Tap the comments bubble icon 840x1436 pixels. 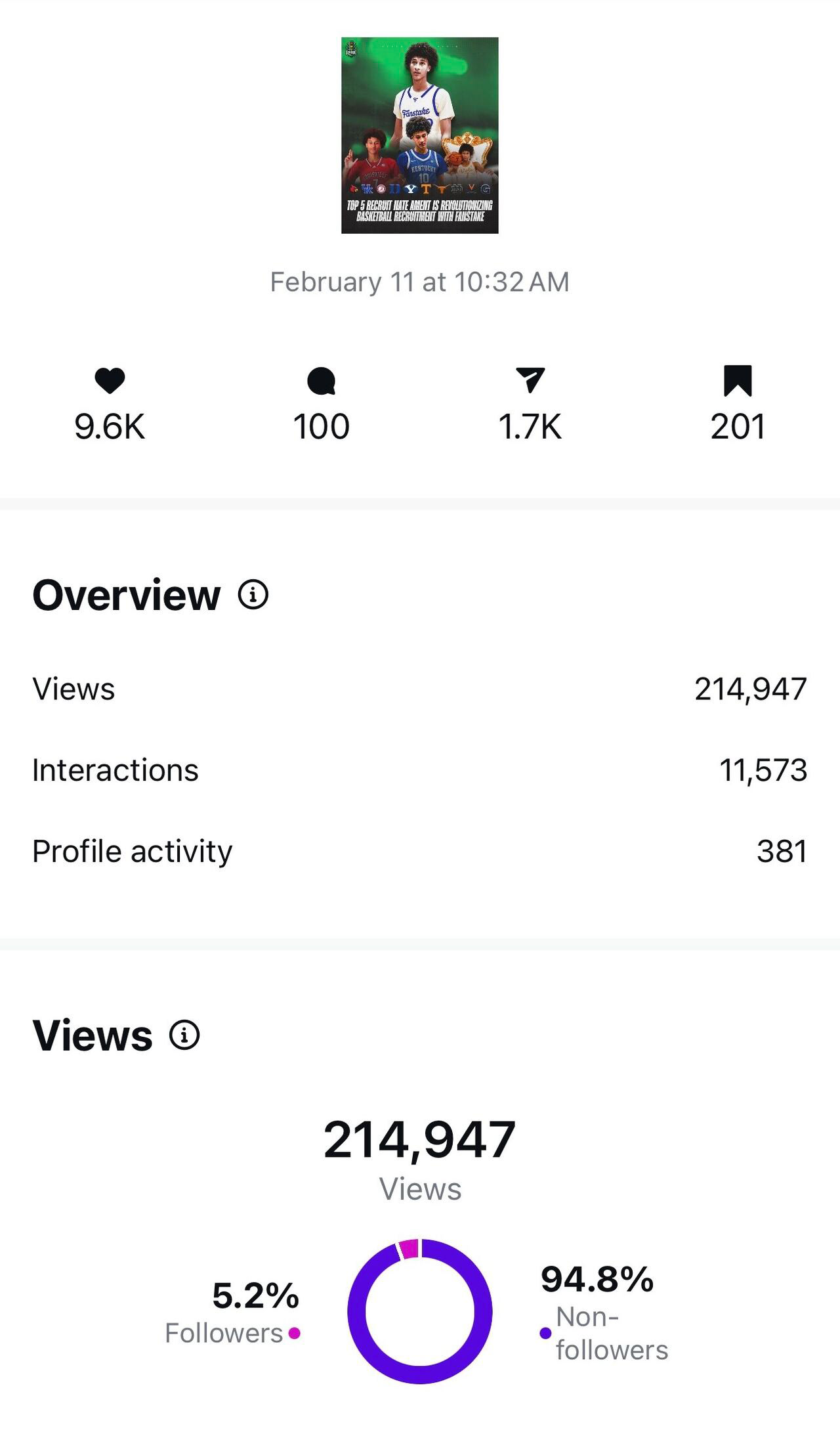[x=322, y=381]
